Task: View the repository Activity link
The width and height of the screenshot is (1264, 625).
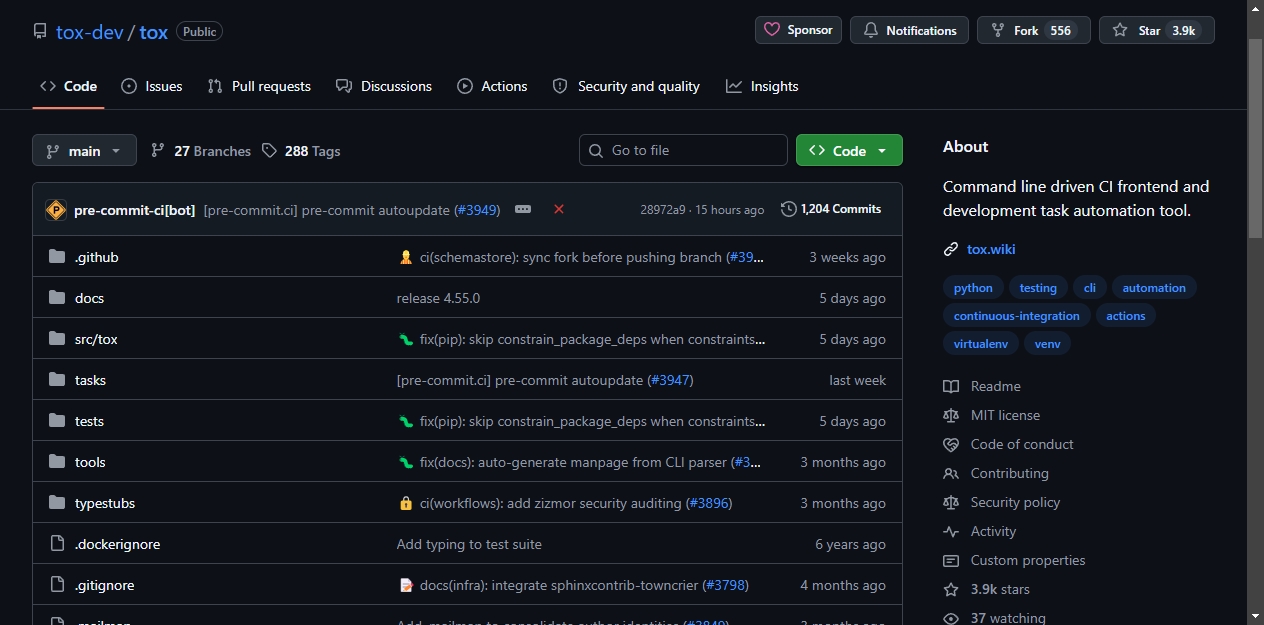Action: click(x=979, y=531)
